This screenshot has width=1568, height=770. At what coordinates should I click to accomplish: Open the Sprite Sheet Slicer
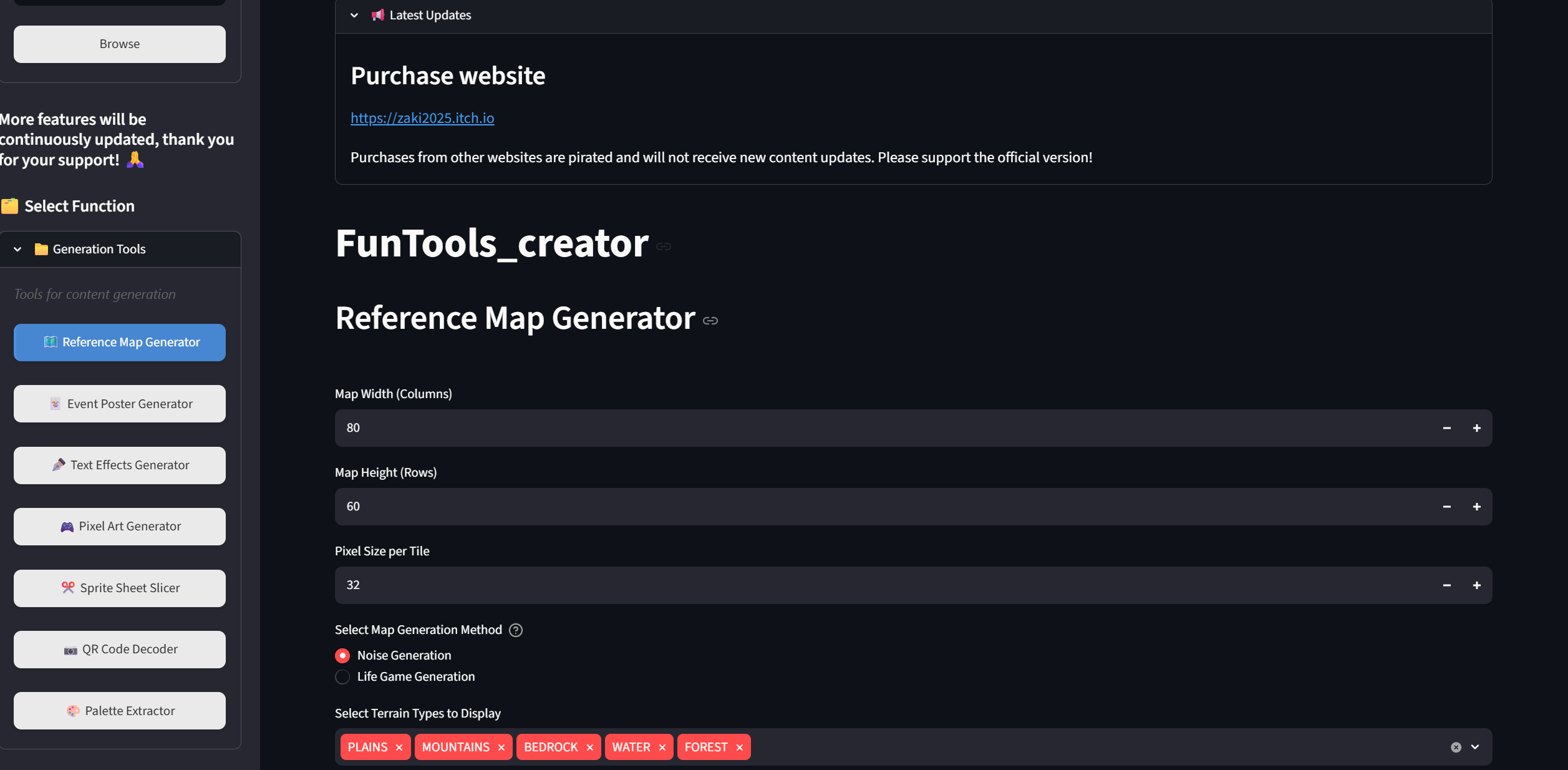(x=120, y=588)
